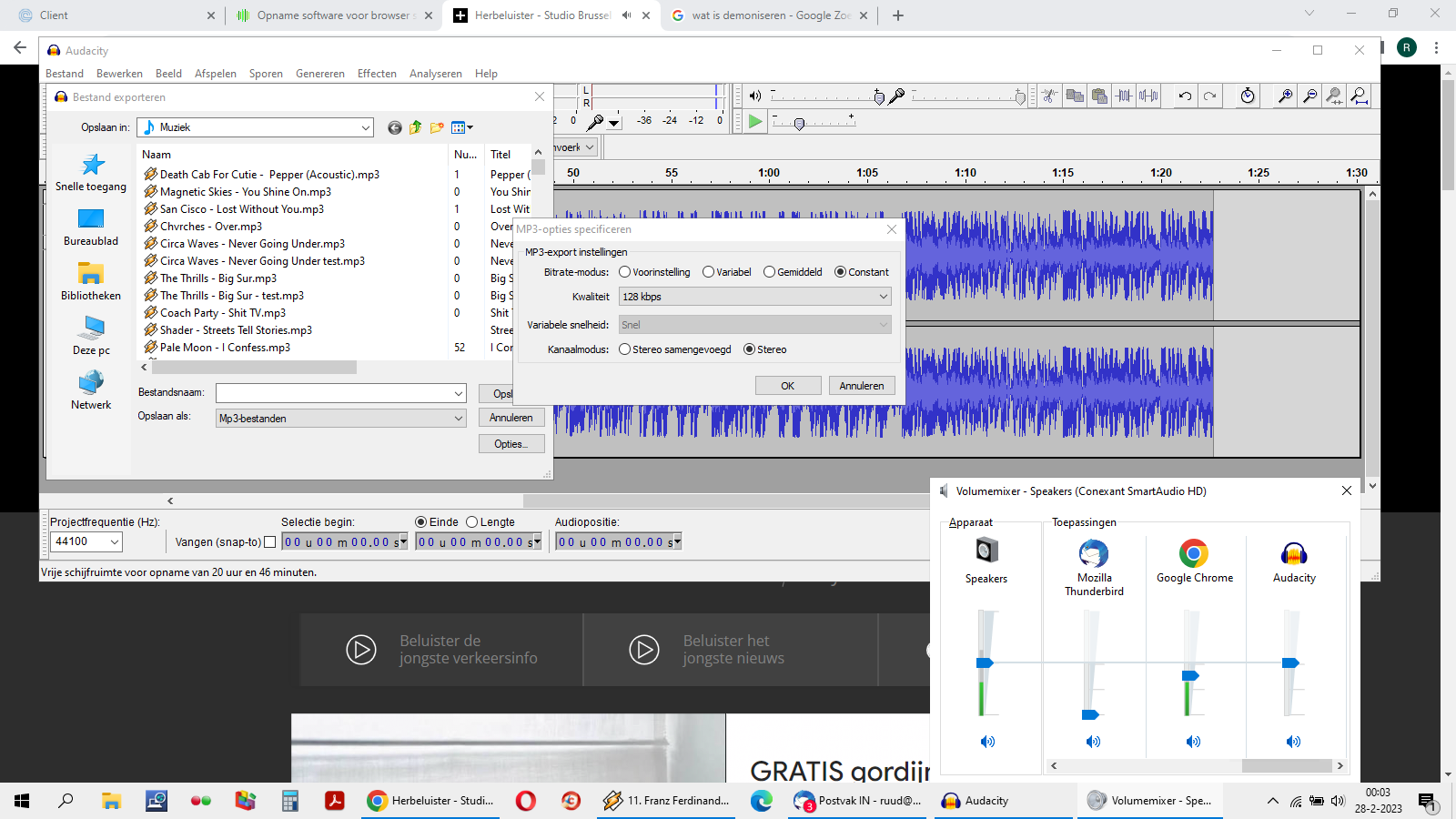Open the Effecten menu
This screenshot has height=819, width=1456.
click(x=377, y=74)
